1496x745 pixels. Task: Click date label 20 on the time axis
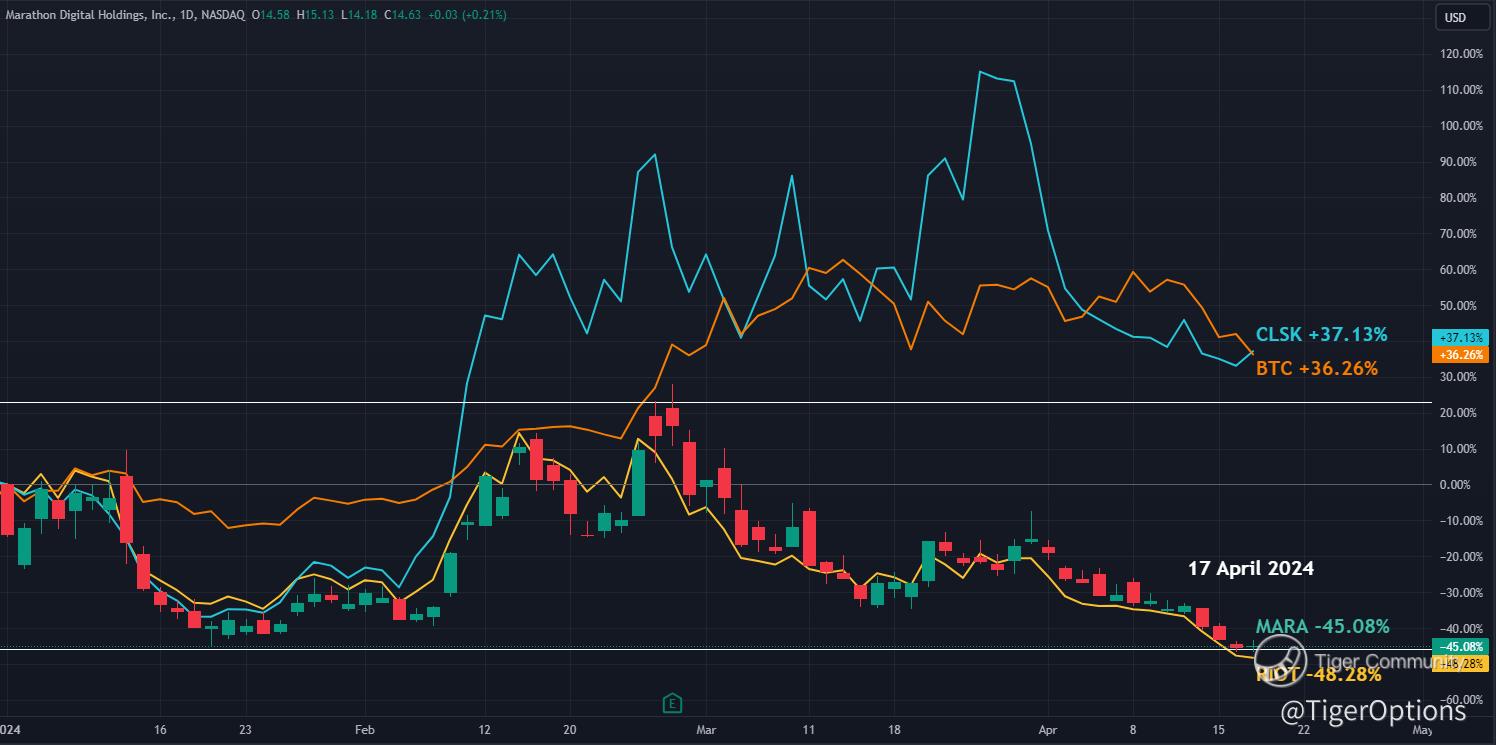[570, 730]
